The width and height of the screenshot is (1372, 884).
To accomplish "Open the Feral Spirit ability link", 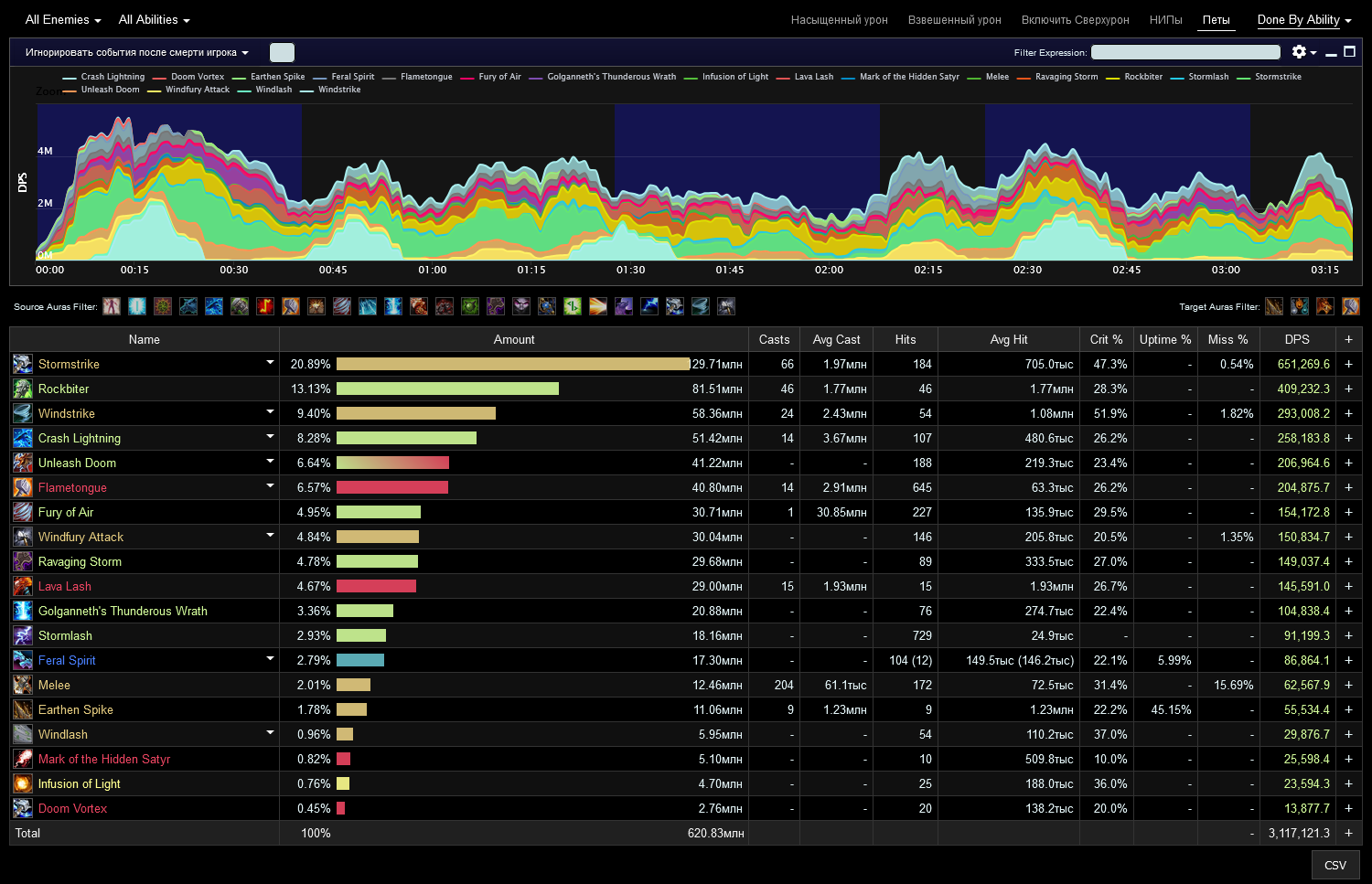I will click(x=67, y=660).
